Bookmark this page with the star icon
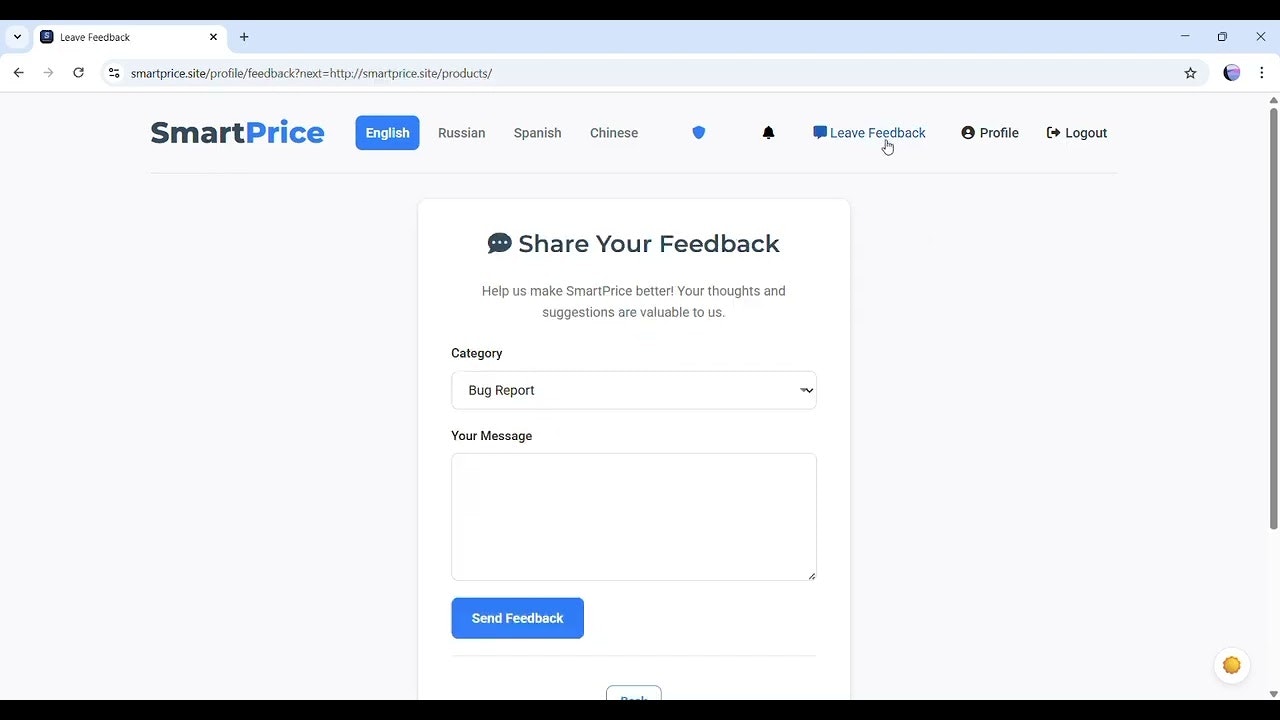This screenshot has height=720, width=1280. 1190,73
